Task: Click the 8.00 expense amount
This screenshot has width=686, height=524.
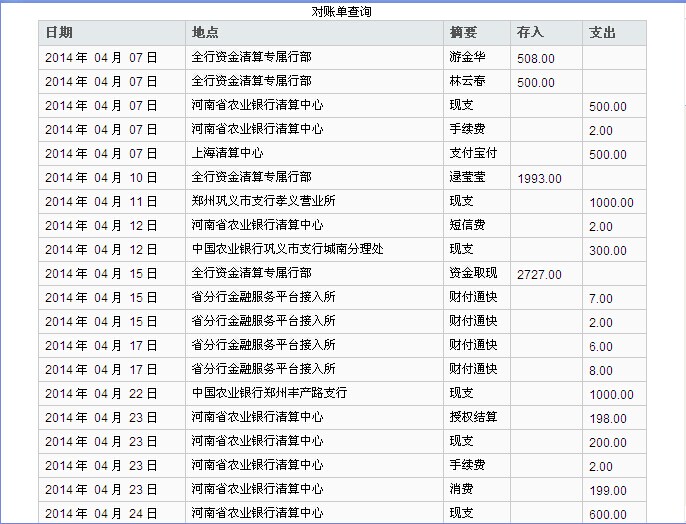Action: point(601,371)
